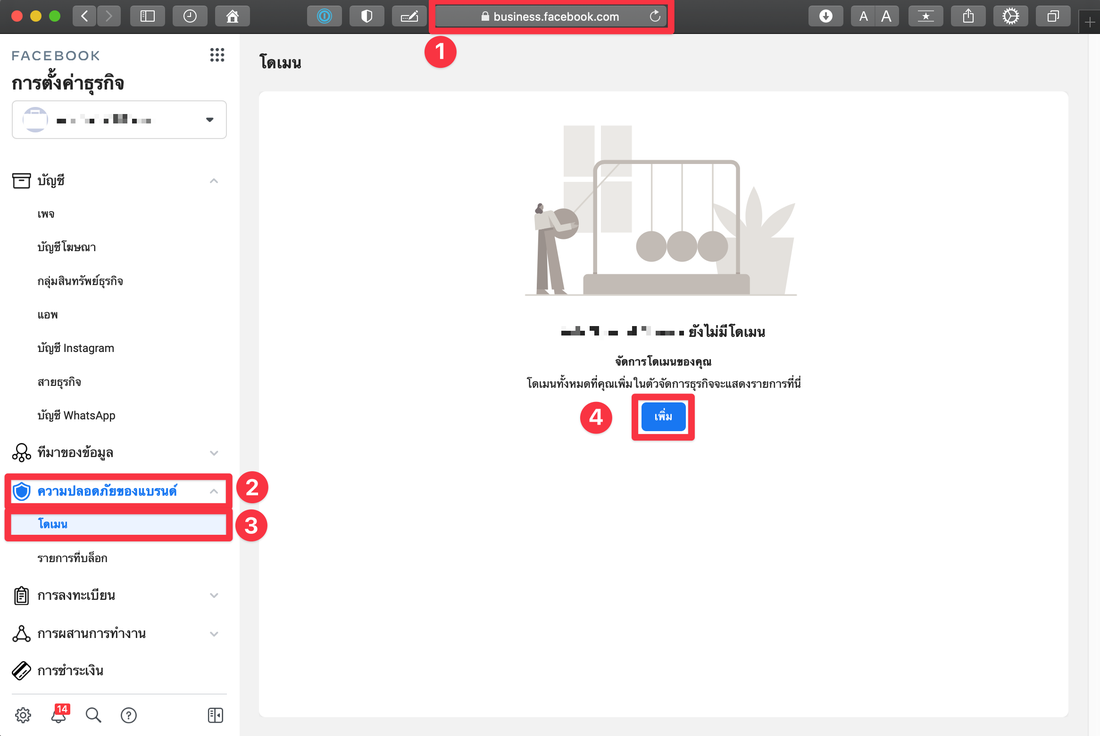
Task: Go back with the browser back arrow
Action: [x=85, y=16]
